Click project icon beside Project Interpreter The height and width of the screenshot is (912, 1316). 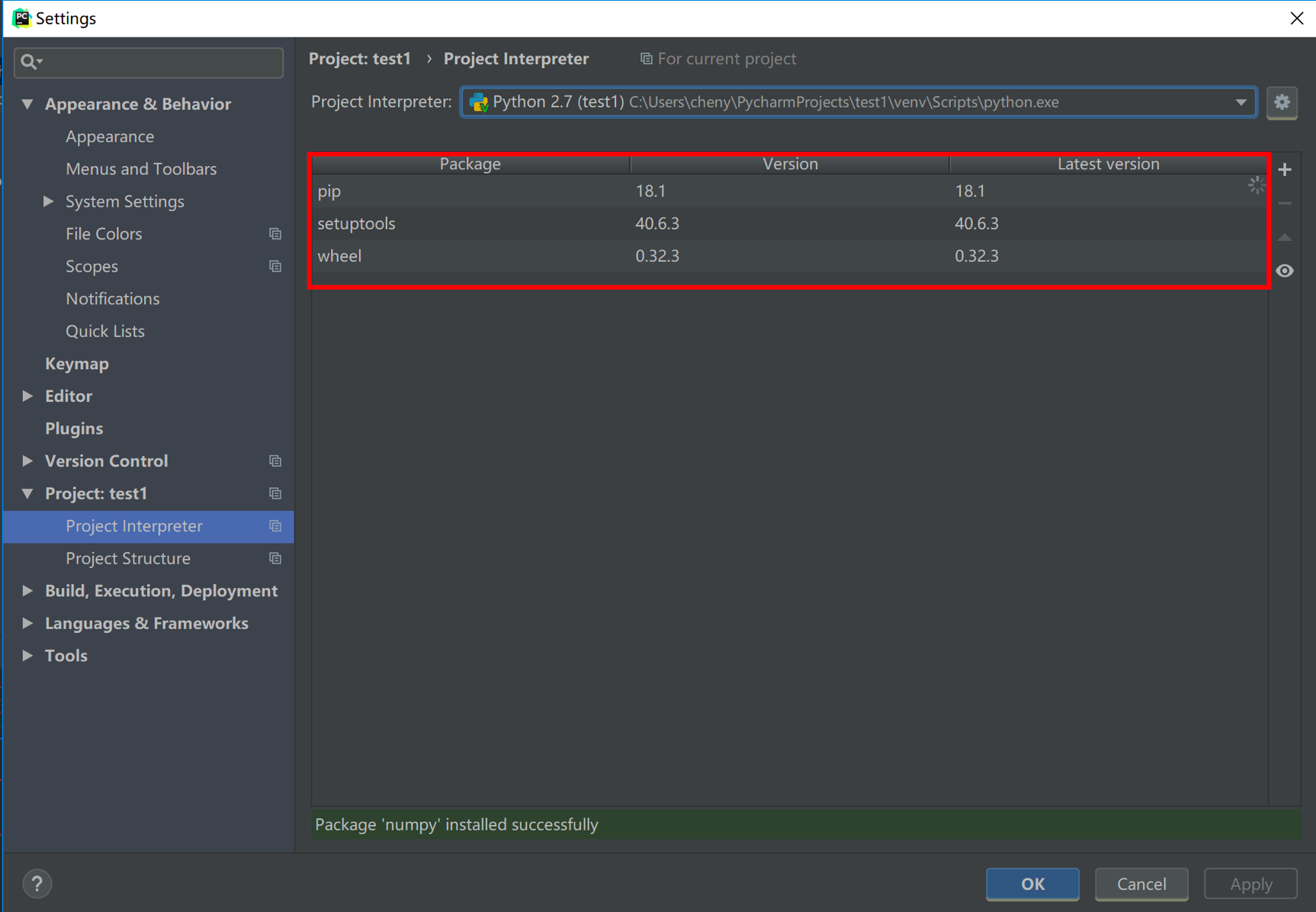275,526
